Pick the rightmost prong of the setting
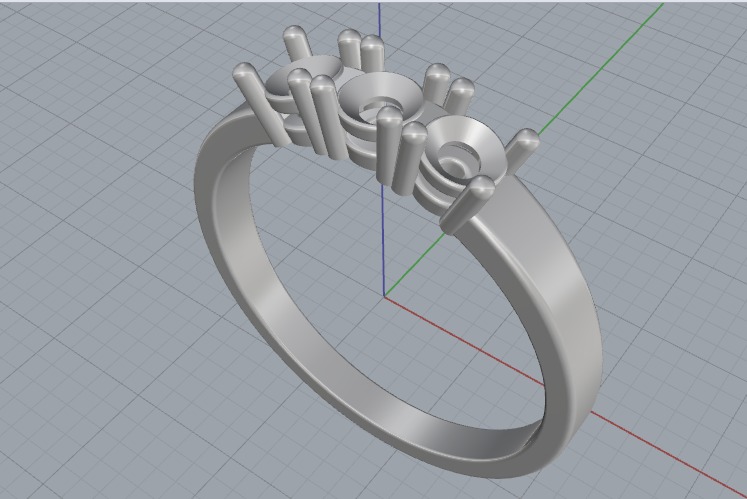This screenshot has height=499, width=747. pyautogui.click(x=521, y=150)
